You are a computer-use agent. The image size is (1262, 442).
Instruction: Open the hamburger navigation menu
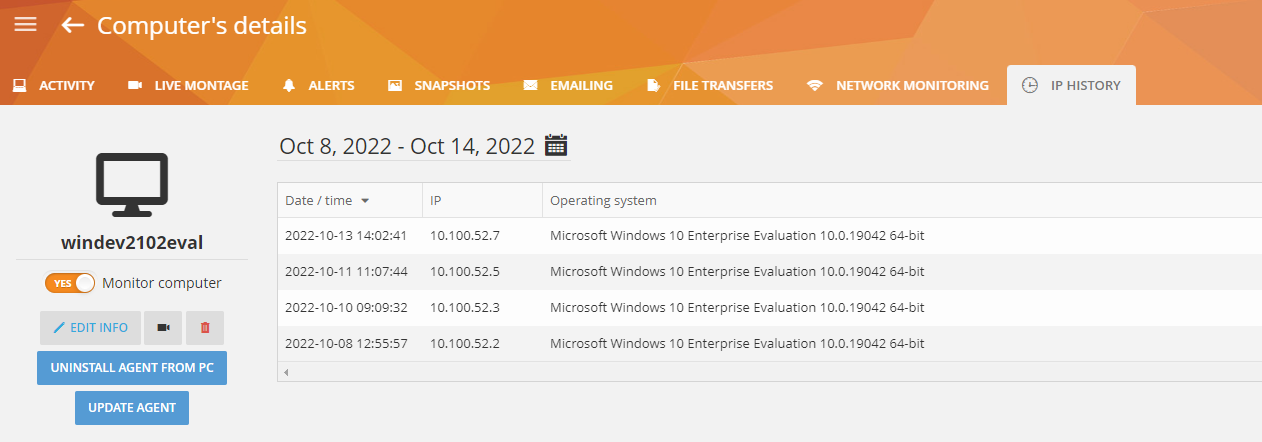tap(25, 25)
